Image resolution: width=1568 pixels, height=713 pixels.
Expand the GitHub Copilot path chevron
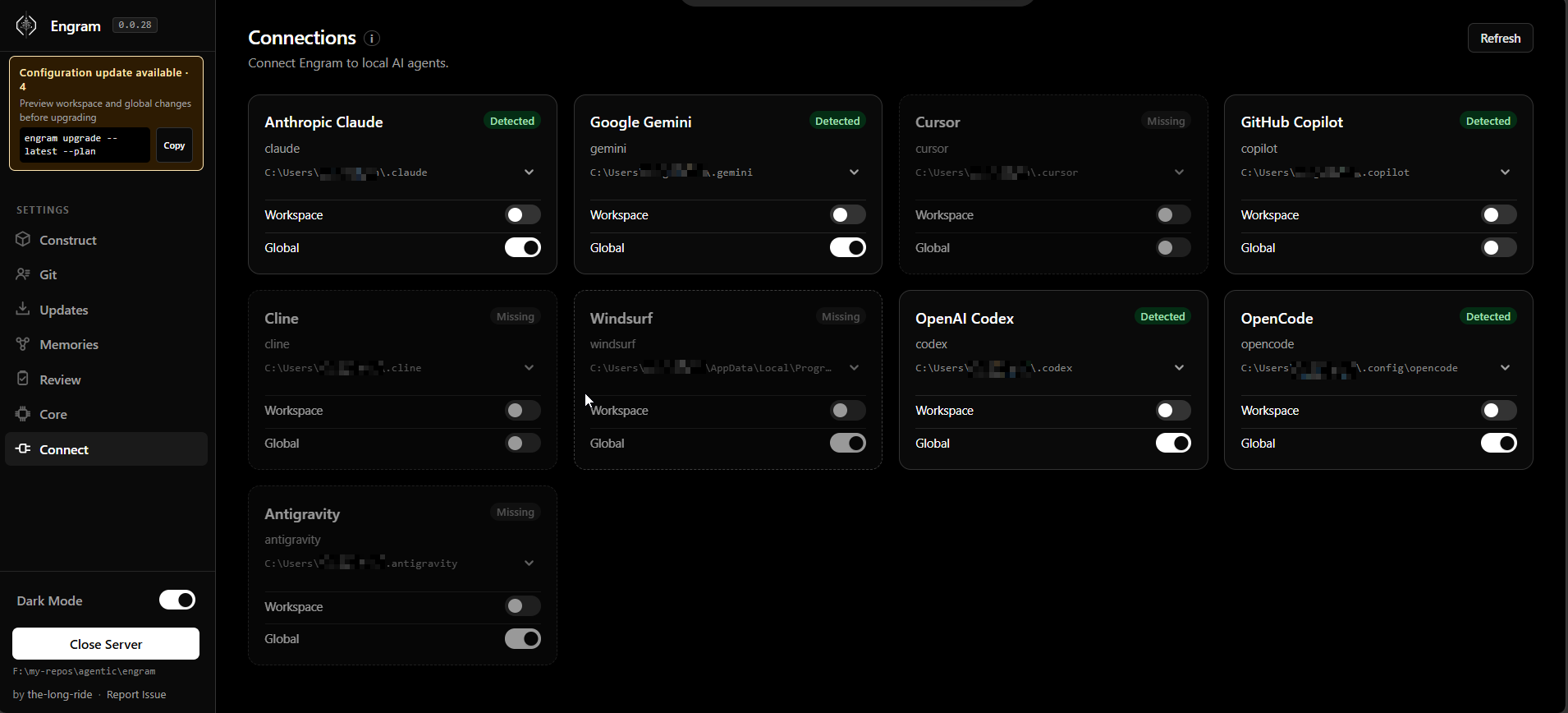point(1505,172)
